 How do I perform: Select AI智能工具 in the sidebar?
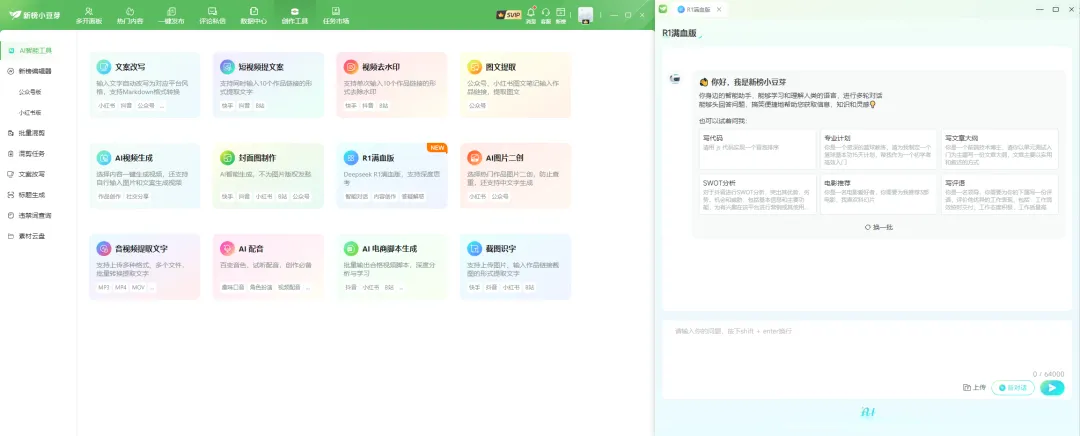coord(38,50)
